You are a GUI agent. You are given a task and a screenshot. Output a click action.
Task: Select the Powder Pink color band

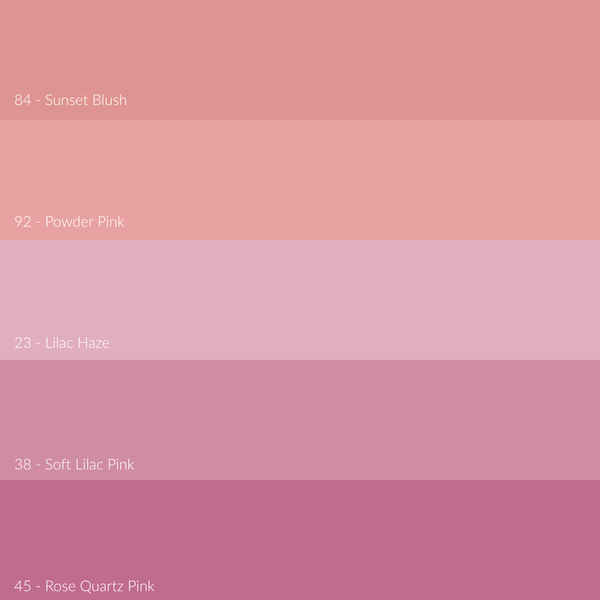tap(300, 180)
